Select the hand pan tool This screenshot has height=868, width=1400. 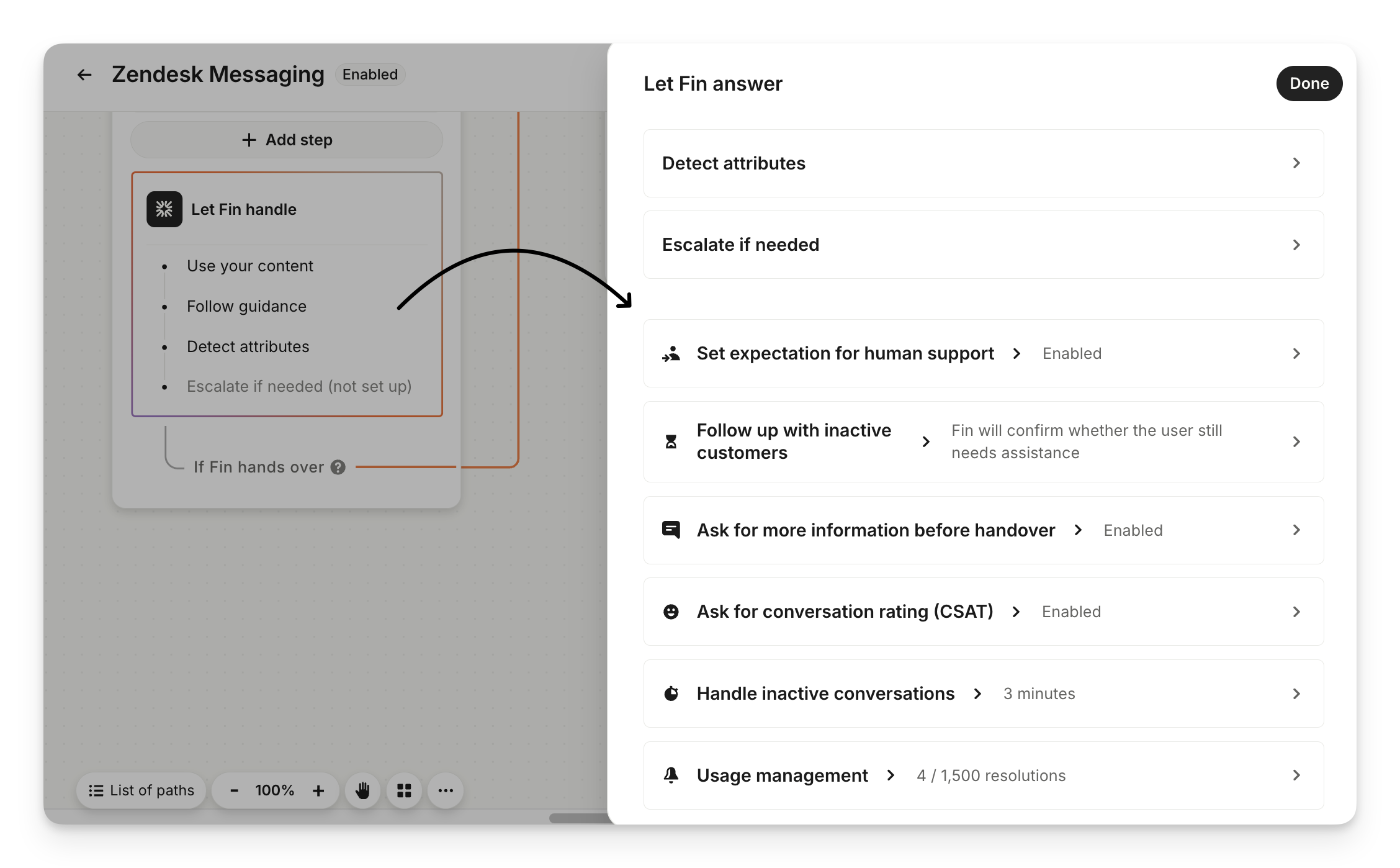363,790
